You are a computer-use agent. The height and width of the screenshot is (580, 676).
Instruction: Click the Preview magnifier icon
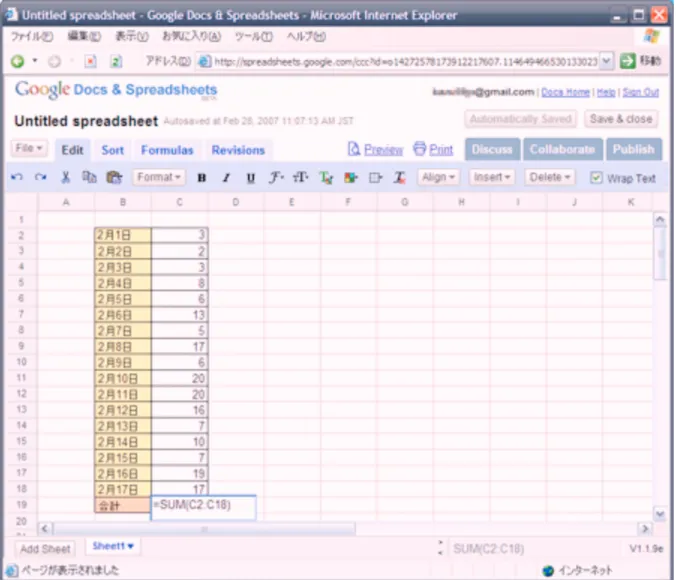coord(354,149)
